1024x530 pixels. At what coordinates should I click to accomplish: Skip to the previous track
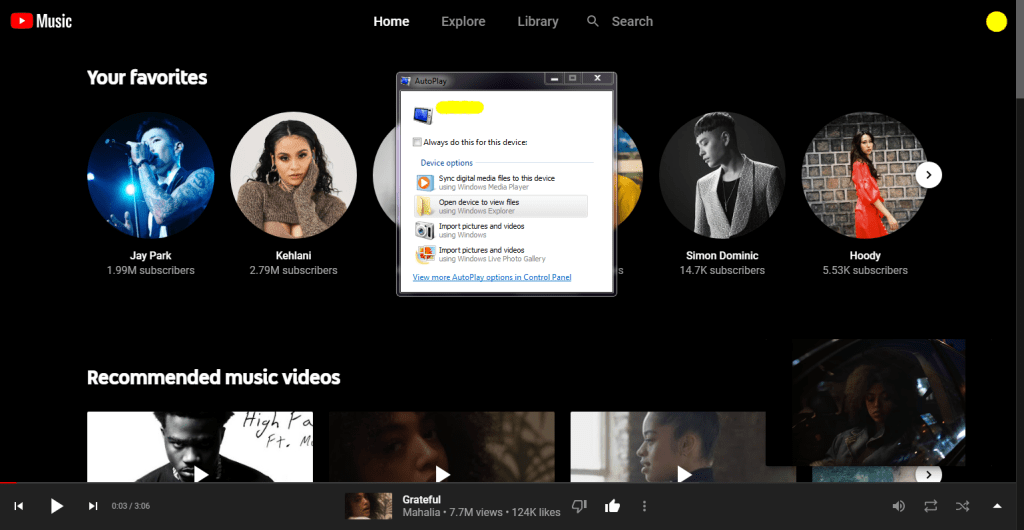(x=19, y=506)
